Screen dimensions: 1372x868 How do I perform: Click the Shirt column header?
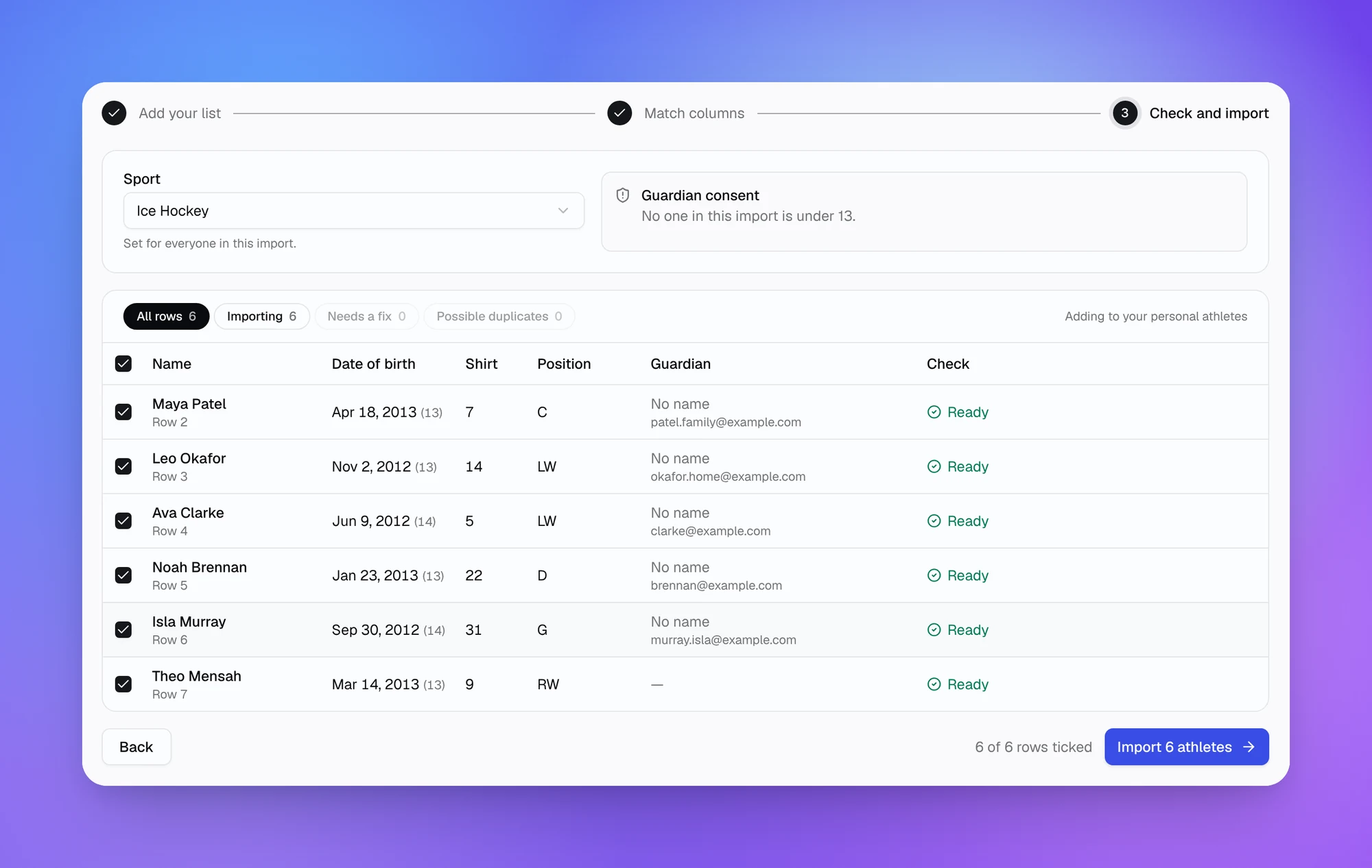click(482, 364)
